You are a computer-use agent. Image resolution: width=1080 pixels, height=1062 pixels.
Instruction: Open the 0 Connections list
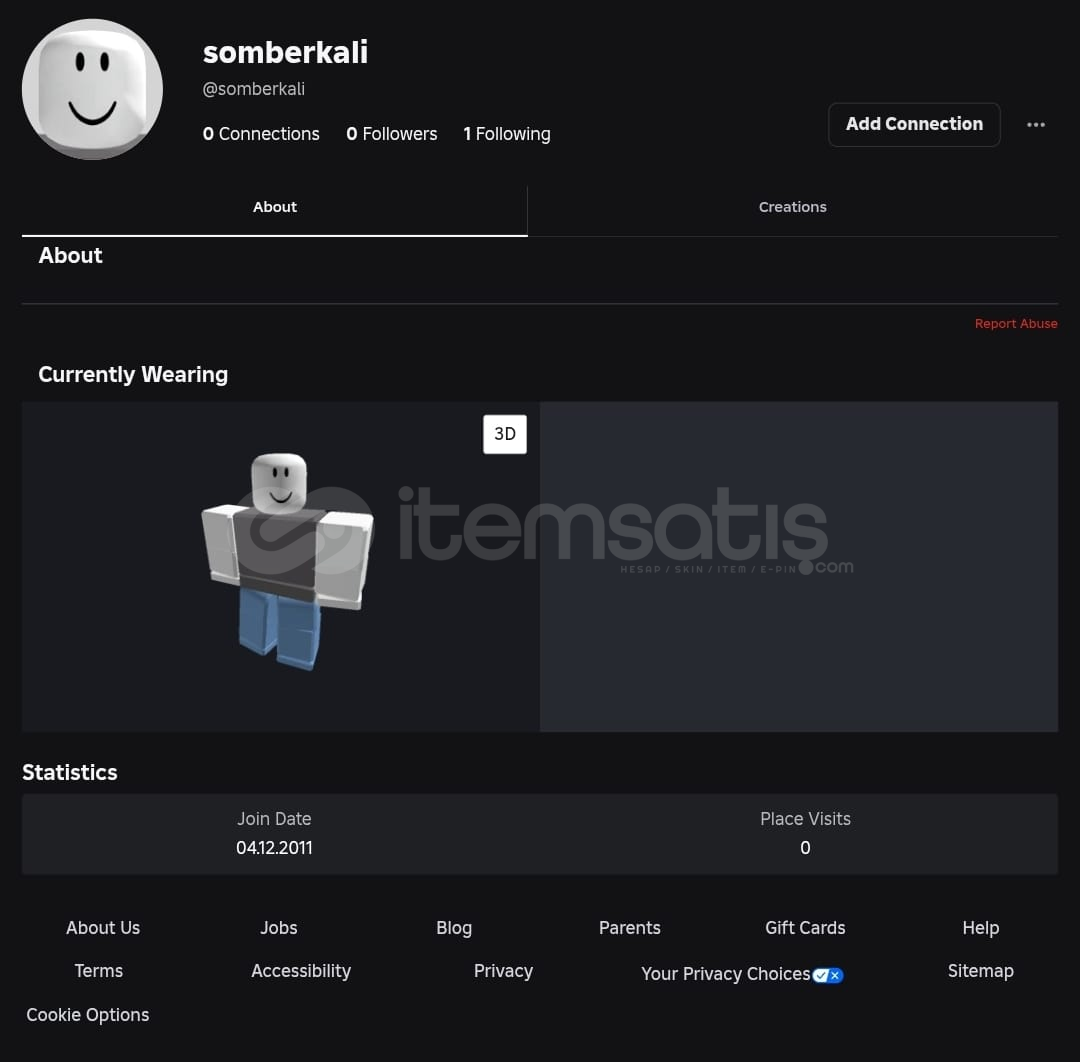(261, 134)
